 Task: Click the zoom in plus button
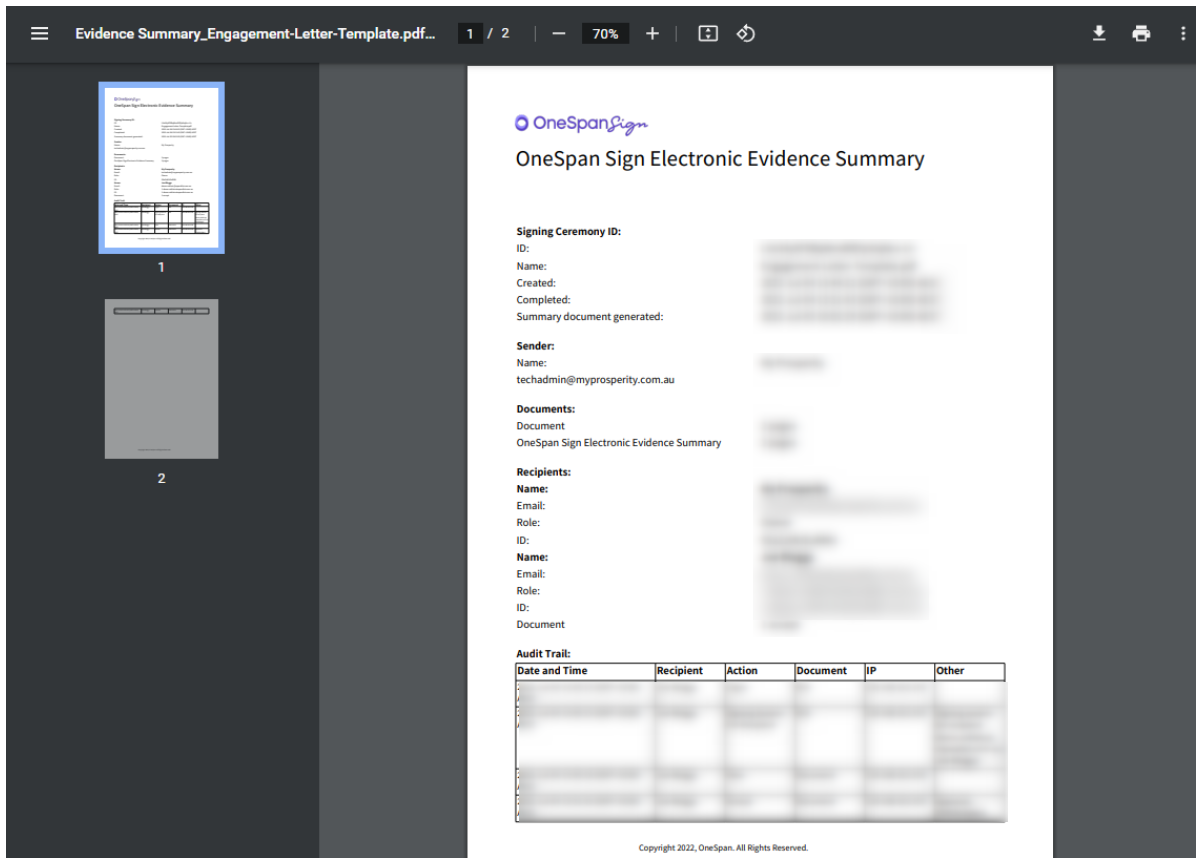click(652, 33)
